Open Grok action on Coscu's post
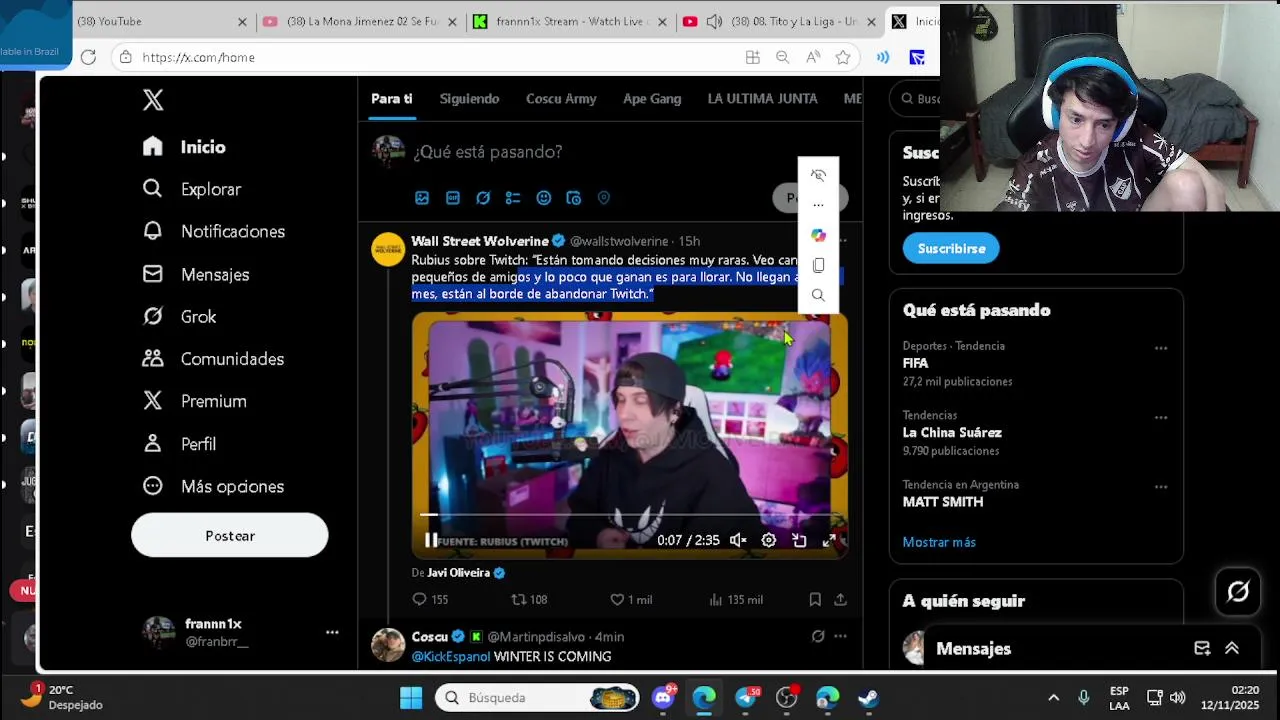Viewport: 1280px width, 720px height. (x=818, y=636)
